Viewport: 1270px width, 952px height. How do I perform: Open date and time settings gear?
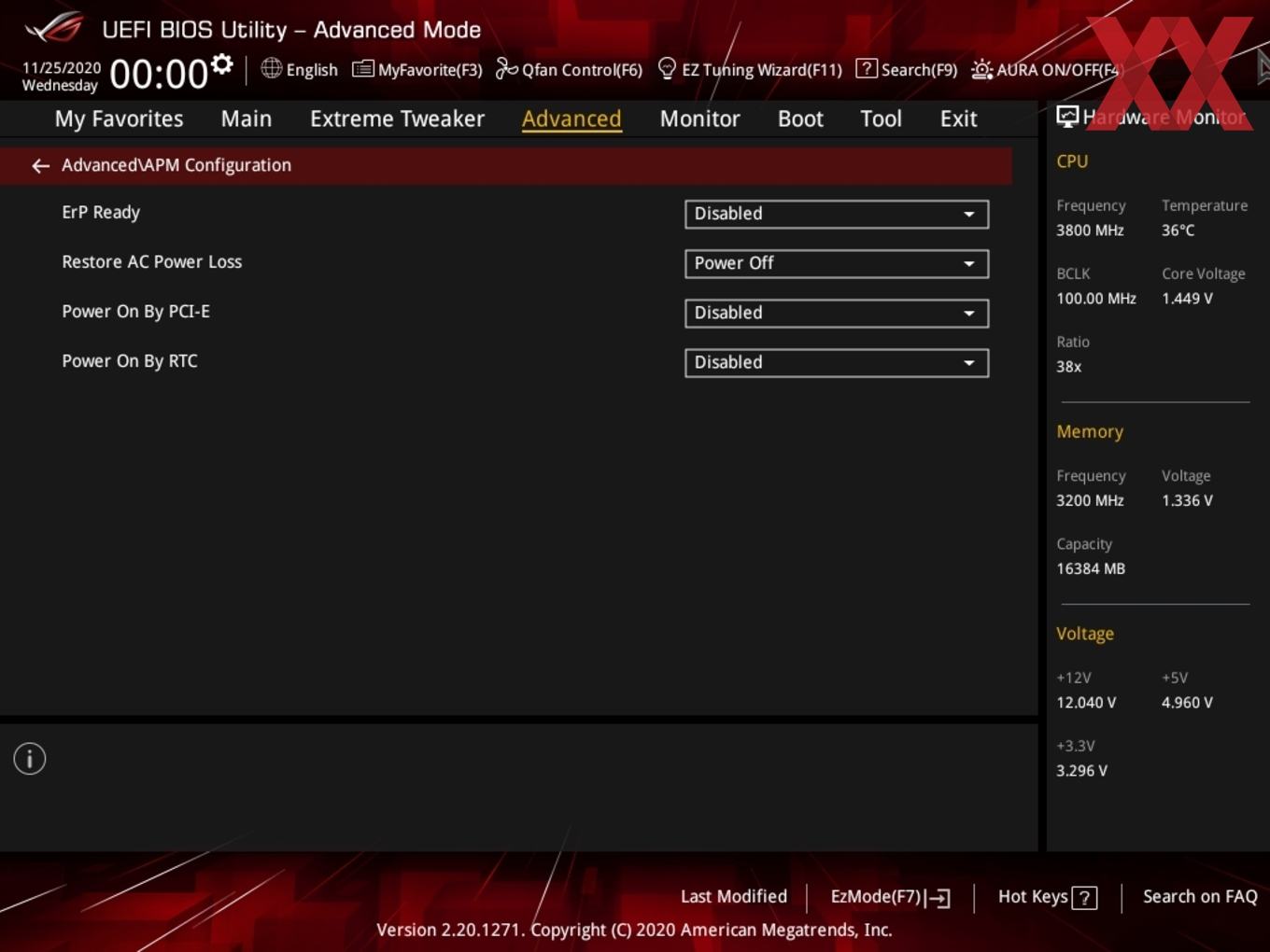[222, 64]
